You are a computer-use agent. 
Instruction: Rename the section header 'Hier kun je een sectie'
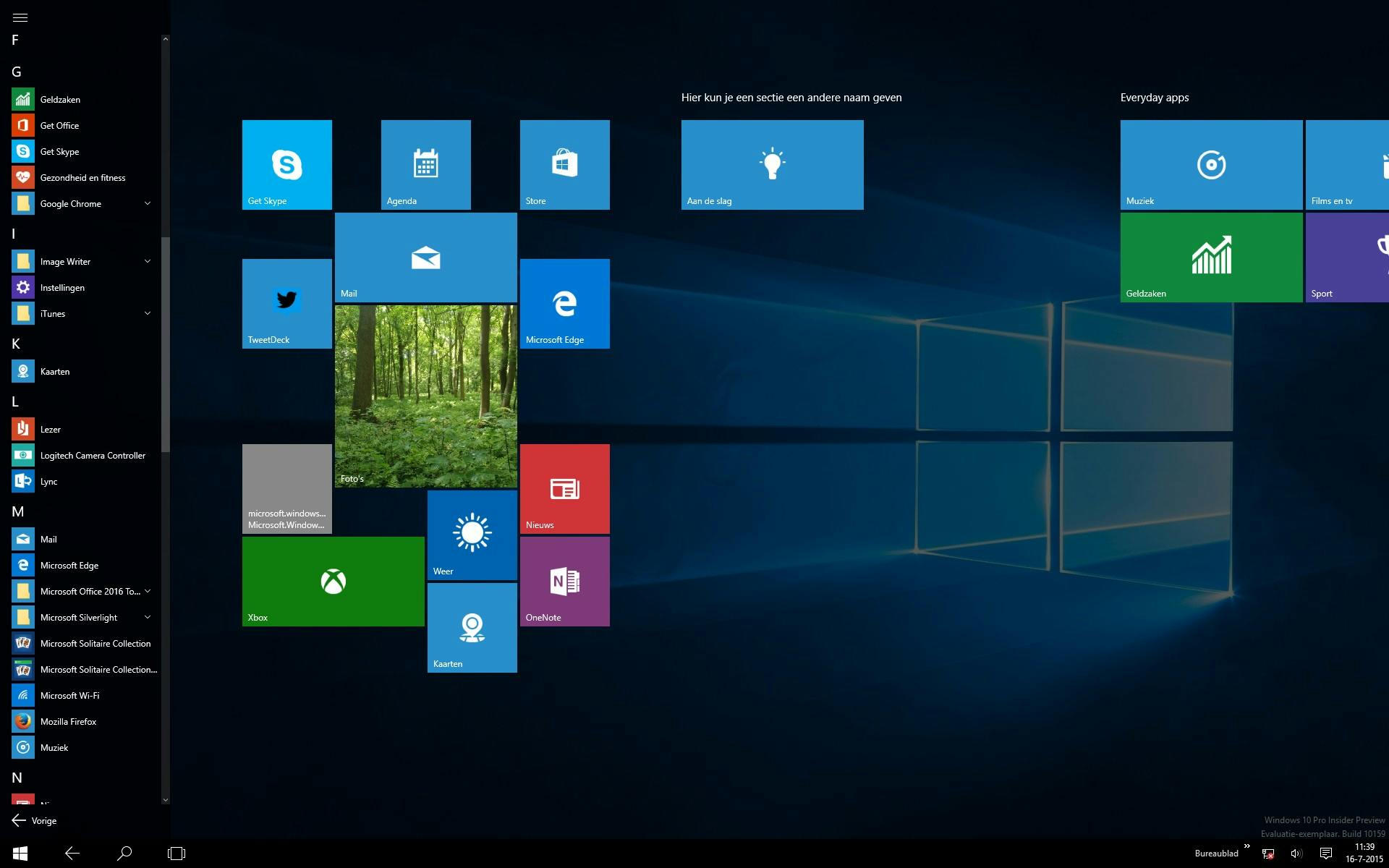pos(791,98)
